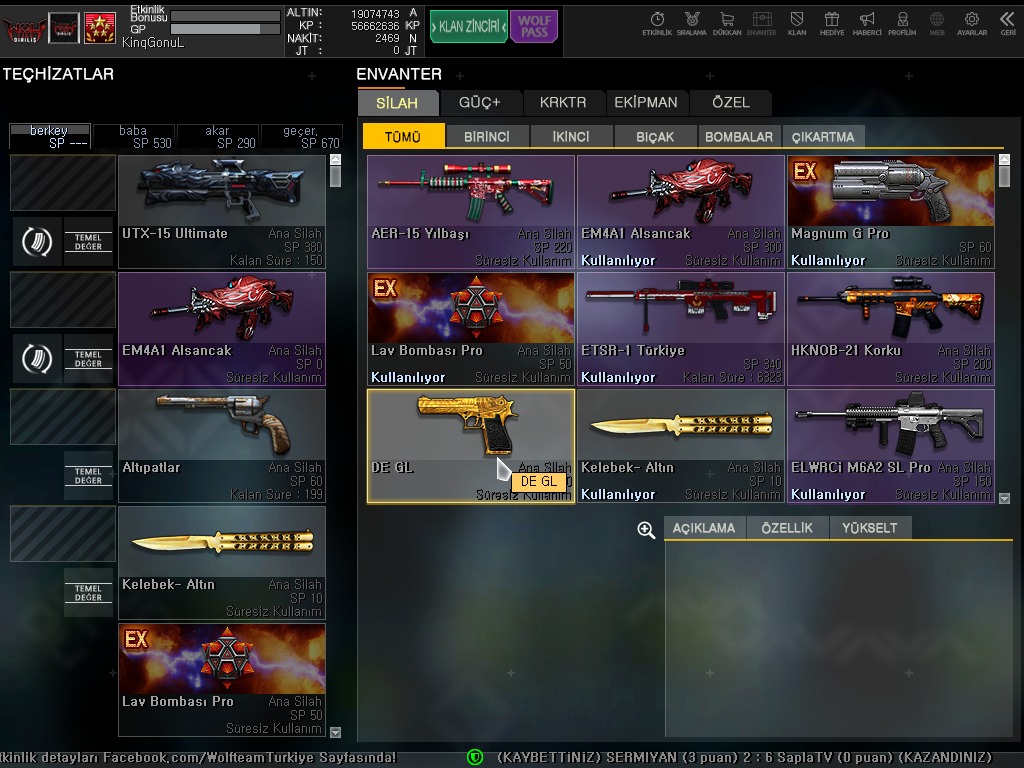Open the YÜKSELT upgrade tab

(x=870, y=528)
